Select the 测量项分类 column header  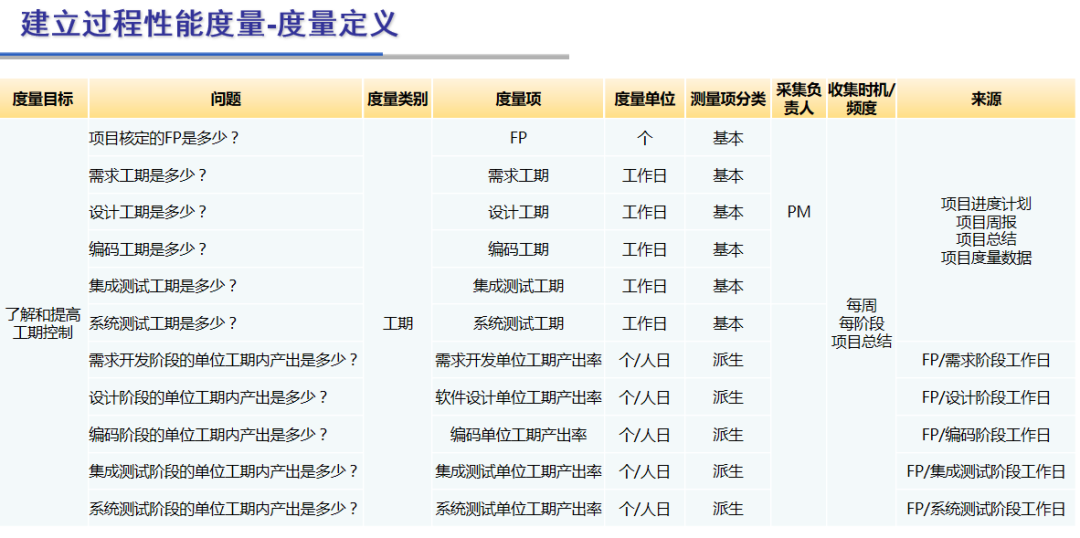click(x=728, y=99)
